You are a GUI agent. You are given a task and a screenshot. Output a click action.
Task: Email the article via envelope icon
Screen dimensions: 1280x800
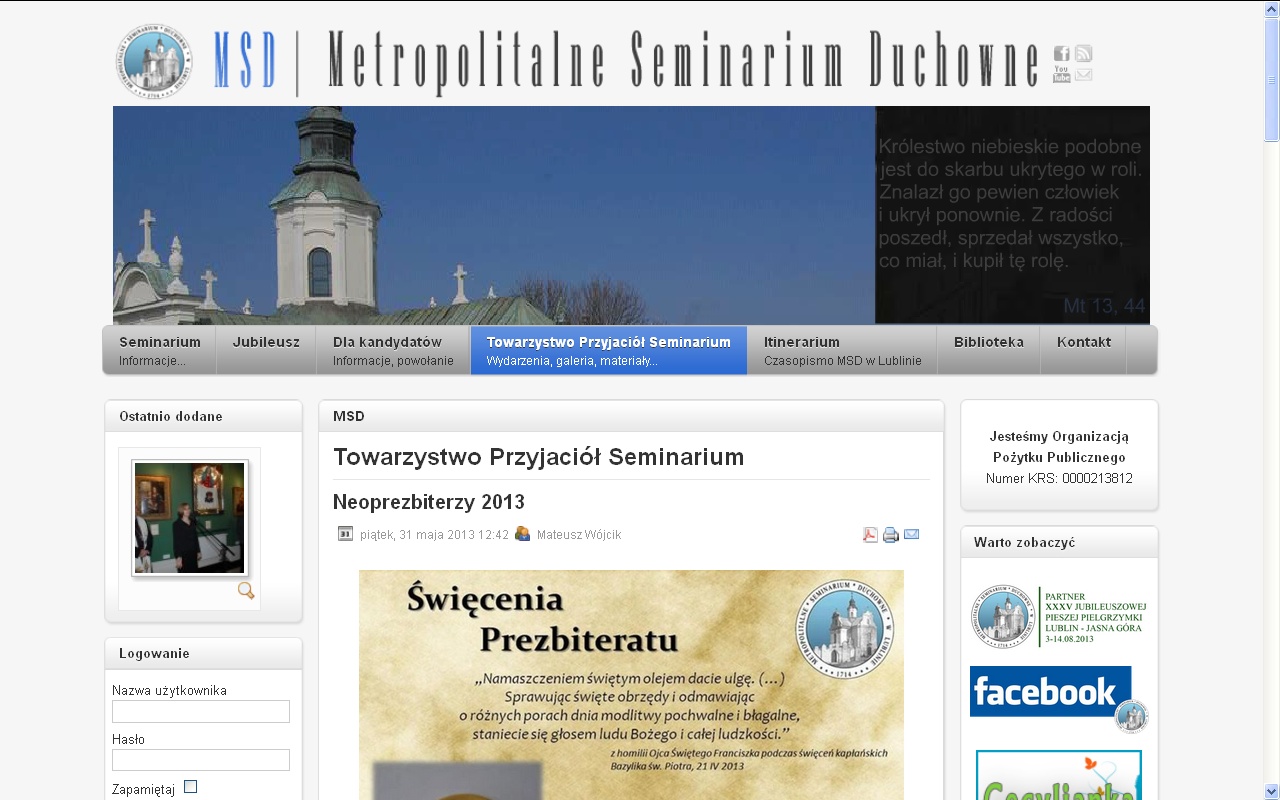click(912, 535)
